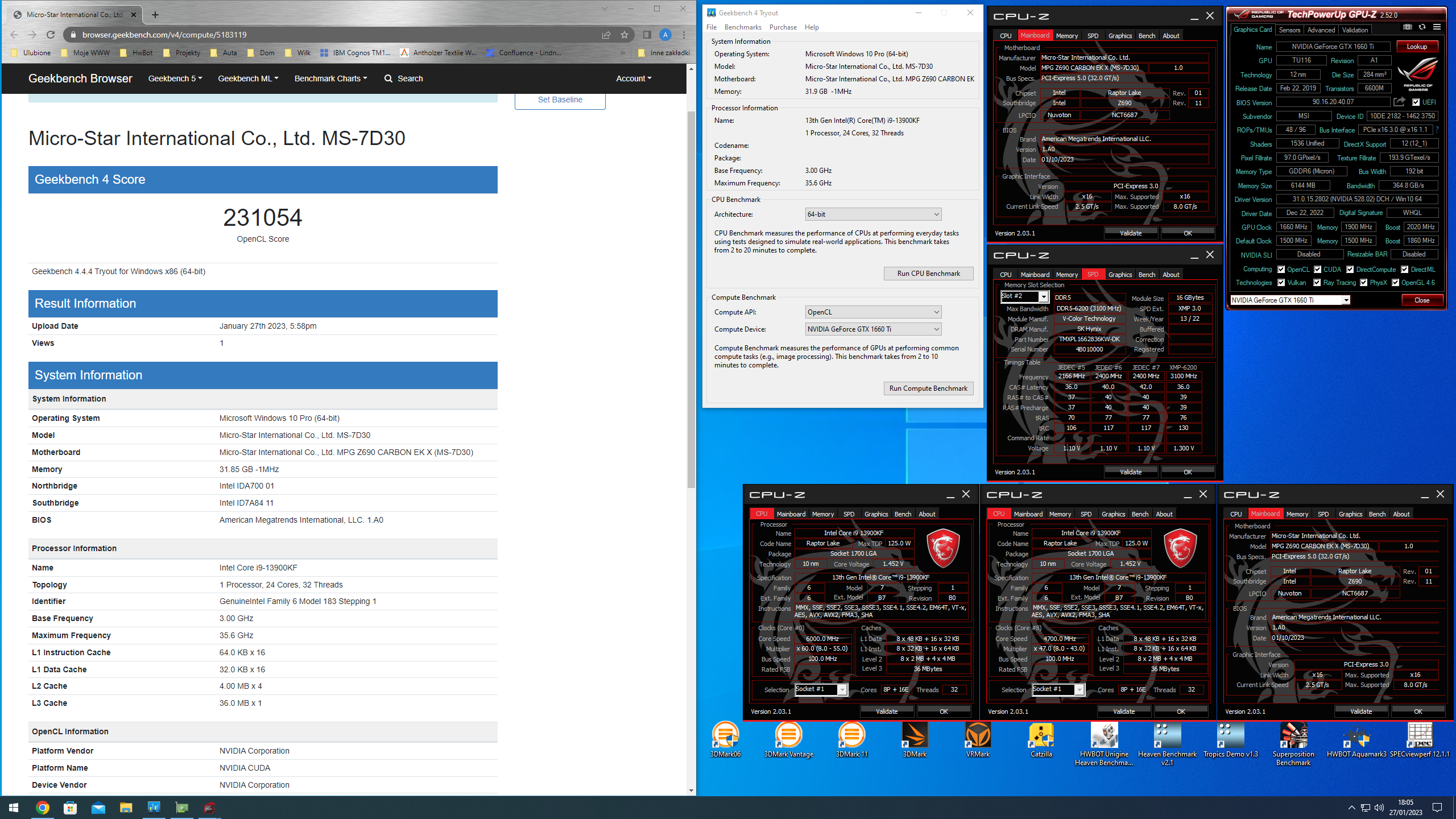Open the 3DMark 11 desktop shortcut
The image size is (1456, 819).
[851, 739]
